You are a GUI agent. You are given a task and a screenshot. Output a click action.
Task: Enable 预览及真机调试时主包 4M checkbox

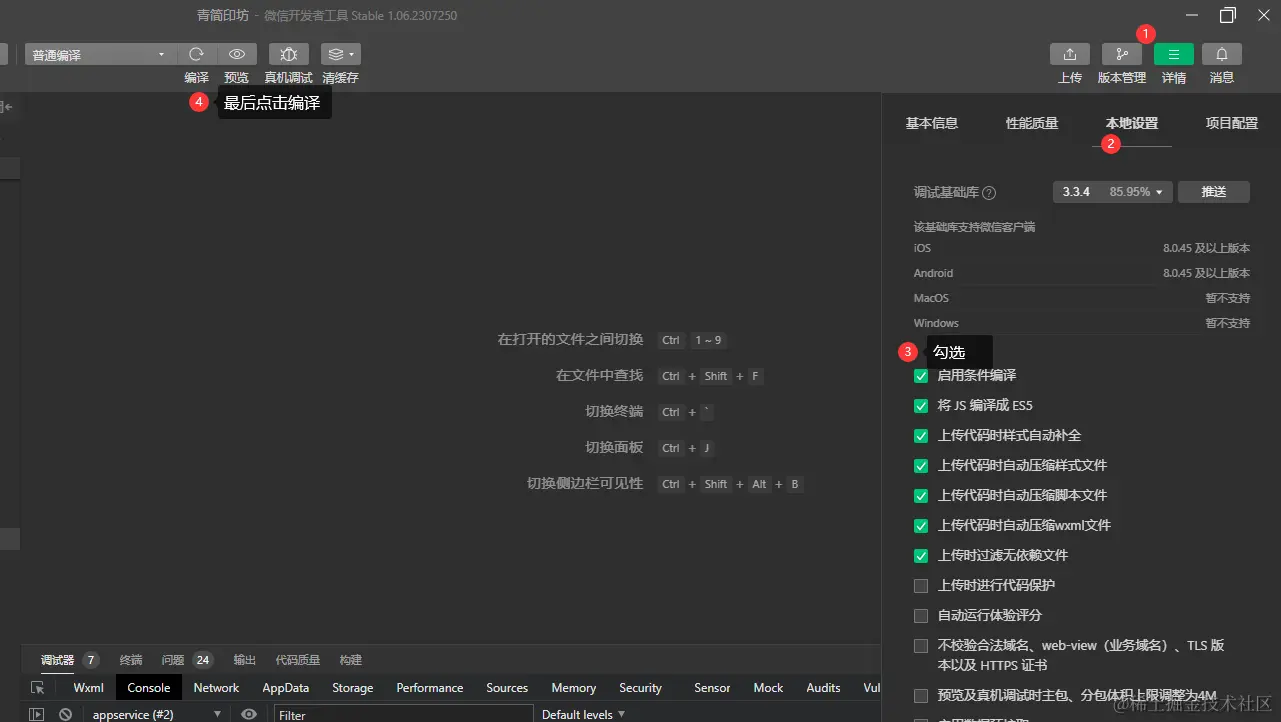[x=921, y=696]
